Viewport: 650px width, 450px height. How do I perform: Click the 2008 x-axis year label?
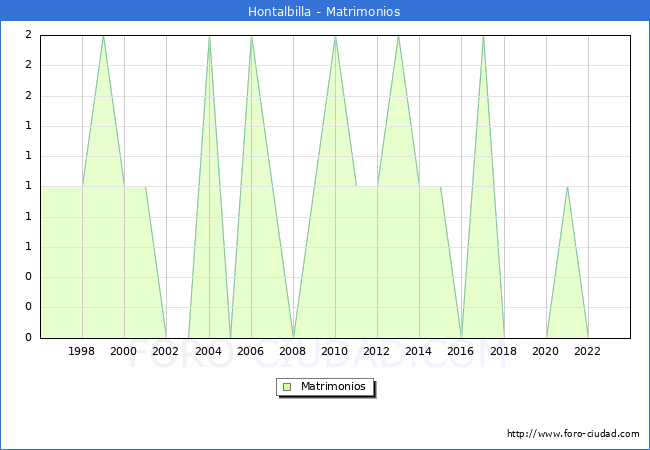click(x=293, y=351)
